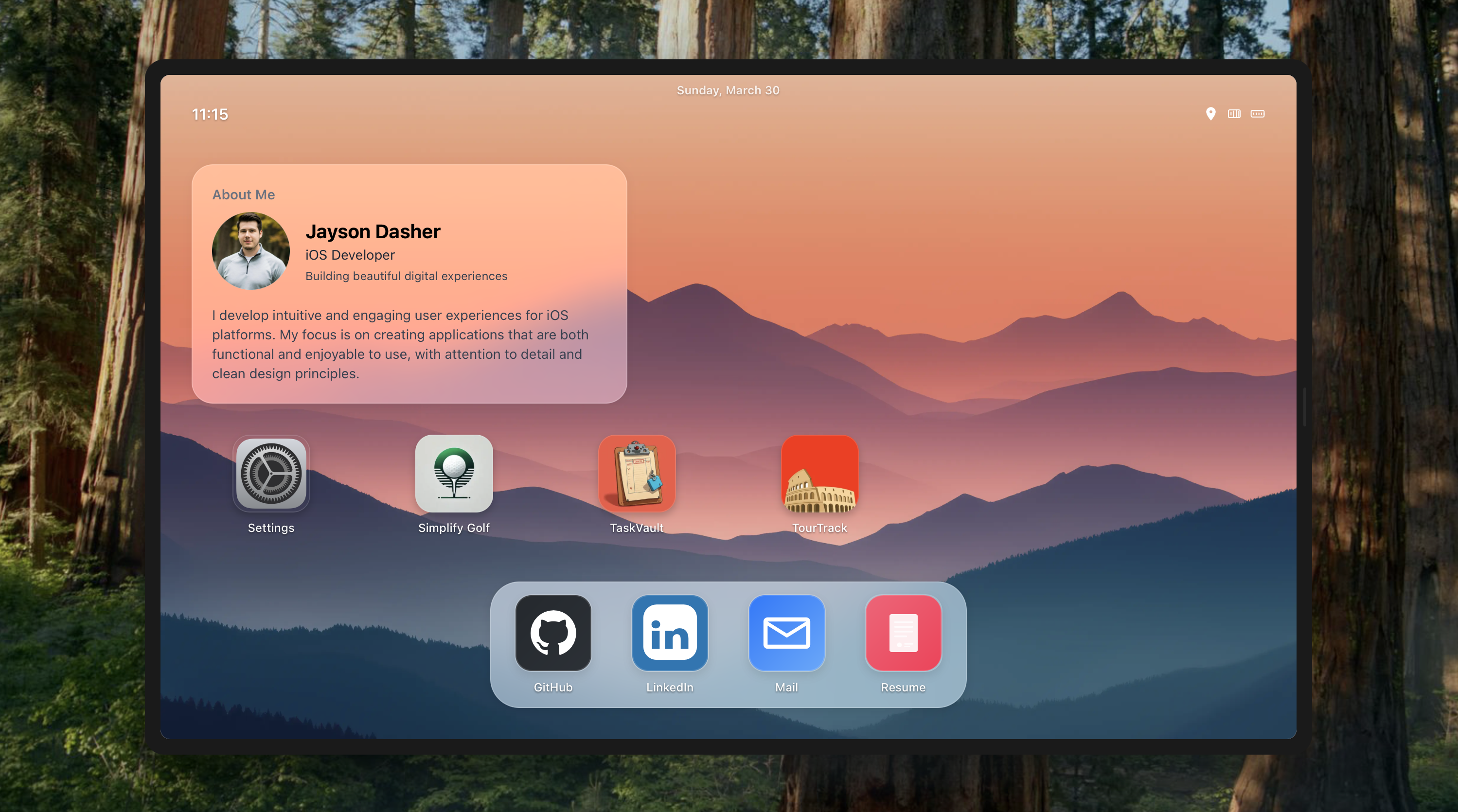
Task: Launch the Simplify Golf app
Action: [x=454, y=474]
